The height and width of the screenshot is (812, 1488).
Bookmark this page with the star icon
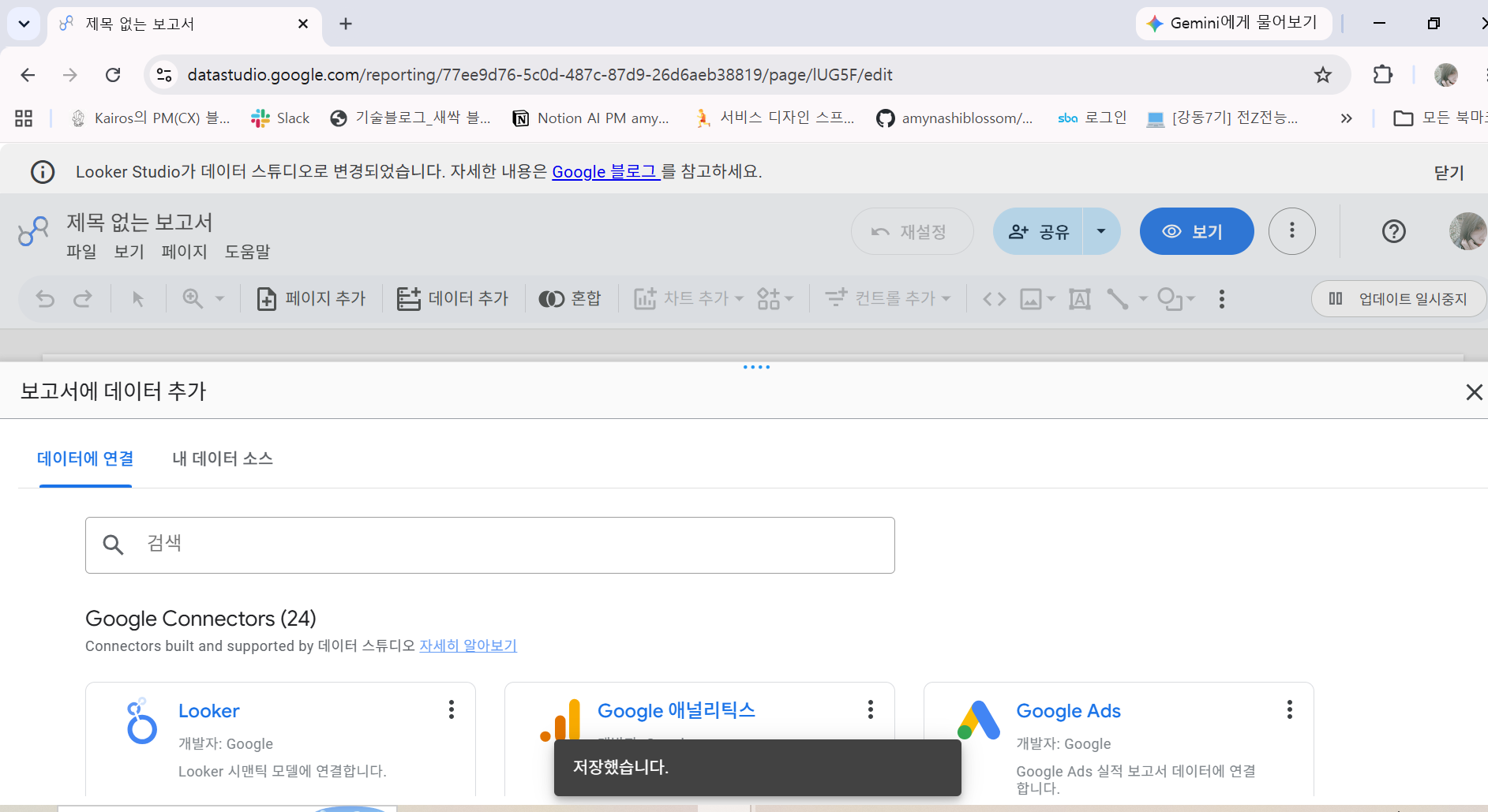point(1323,75)
